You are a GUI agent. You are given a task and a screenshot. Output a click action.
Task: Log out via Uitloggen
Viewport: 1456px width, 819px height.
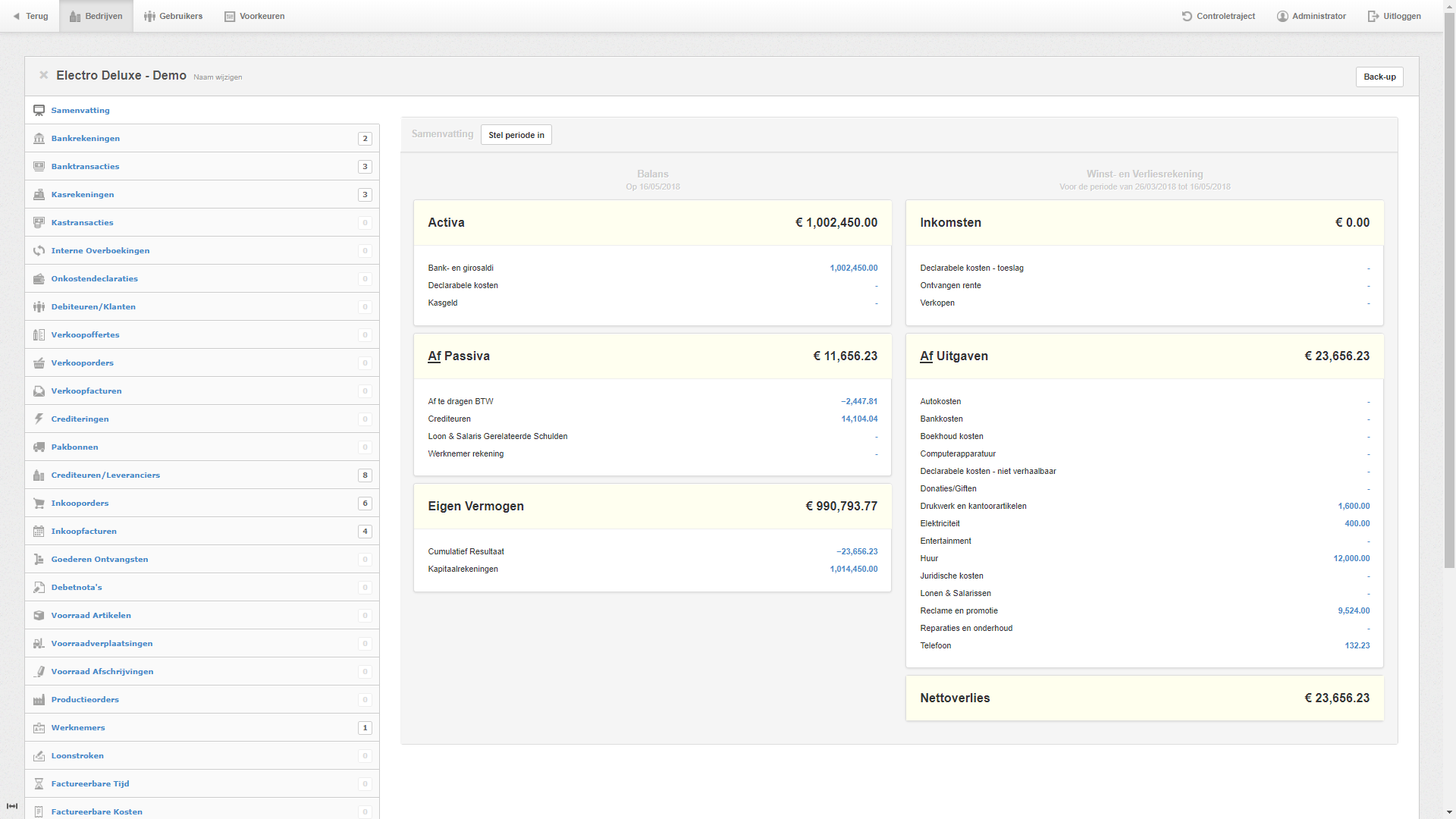[x=1395, y=16]
